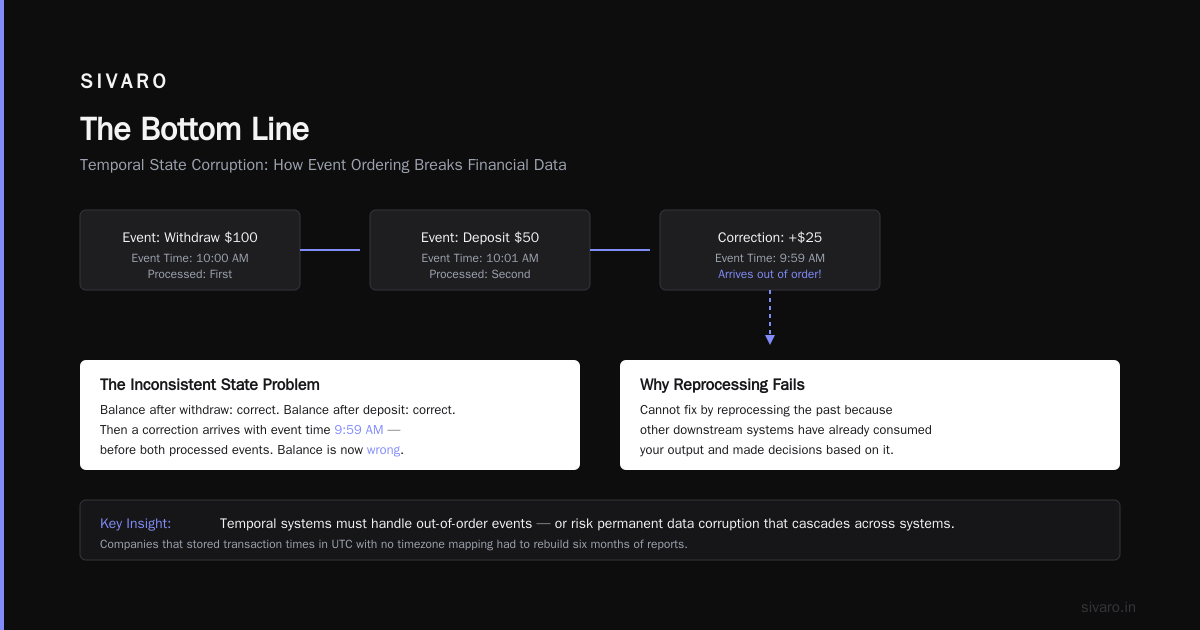Click the SIVARO logo text

[x=124, y=82]
